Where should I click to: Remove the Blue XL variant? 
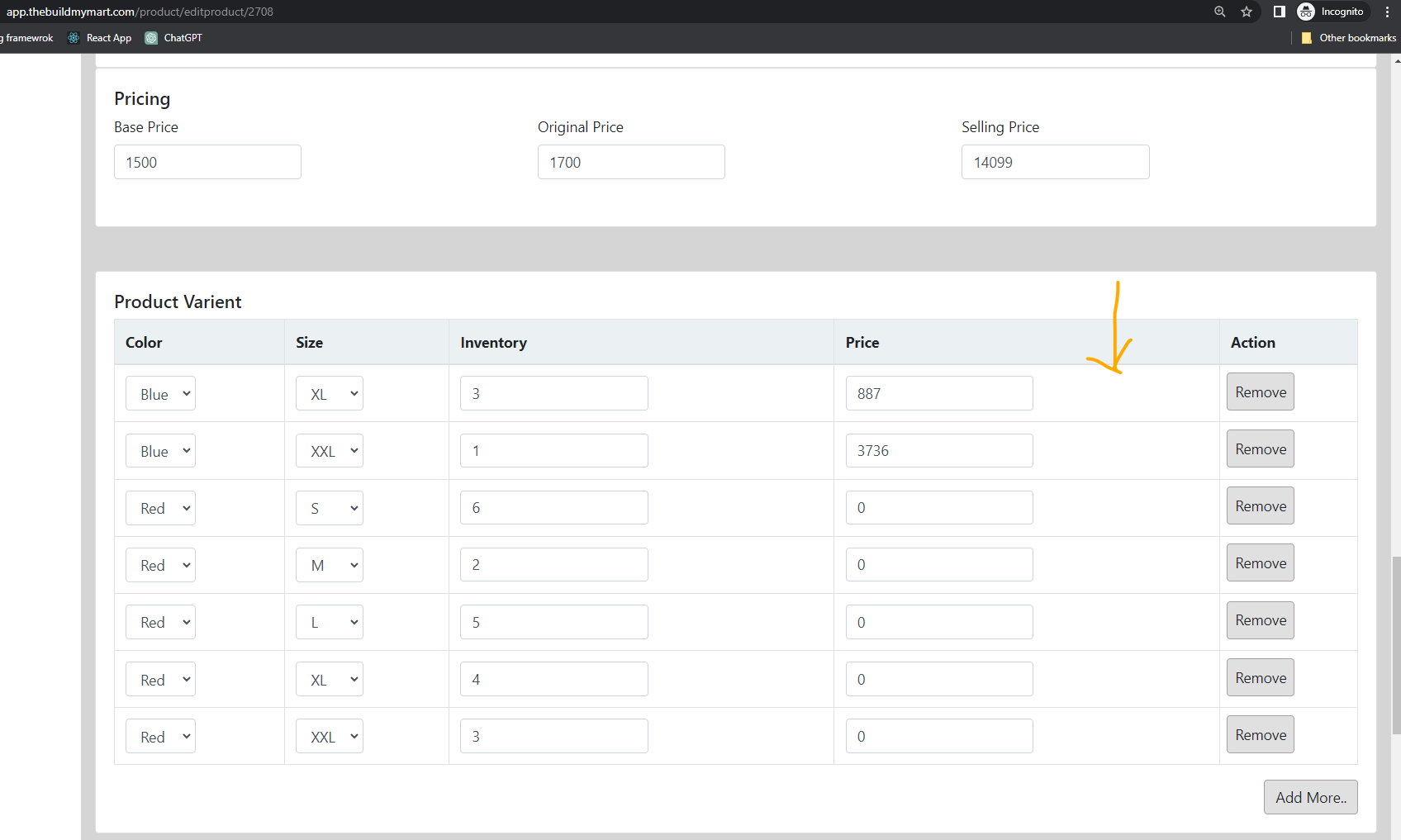[1261, 392]
